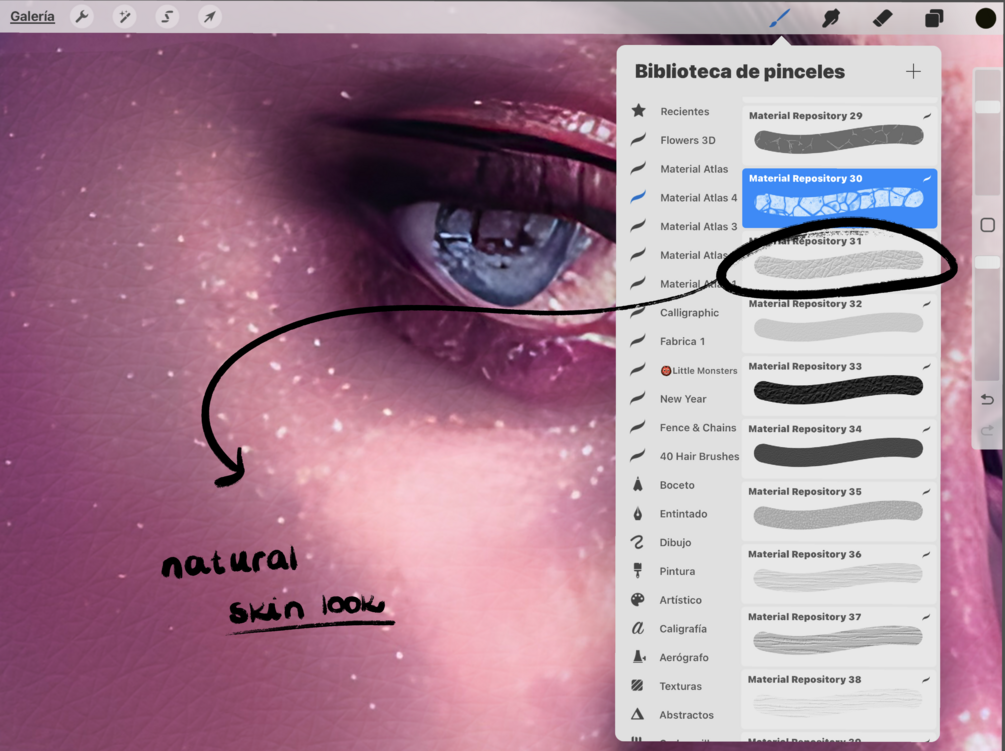Image resolution: width=1005 pixels, height=751 pixels.
Task: Select the S-shaped Selection tool
Action: [167, 17]
